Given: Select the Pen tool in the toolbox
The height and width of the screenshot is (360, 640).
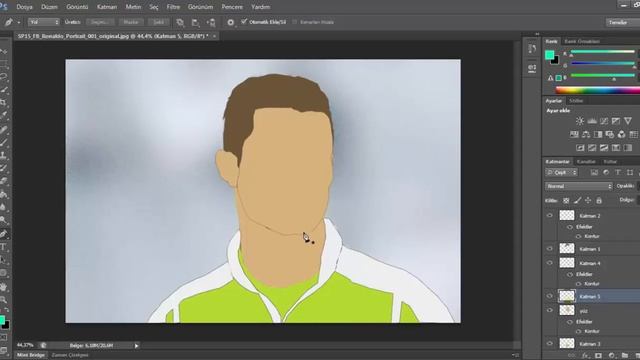Looking at the screenshot, I should pos(4,234).
